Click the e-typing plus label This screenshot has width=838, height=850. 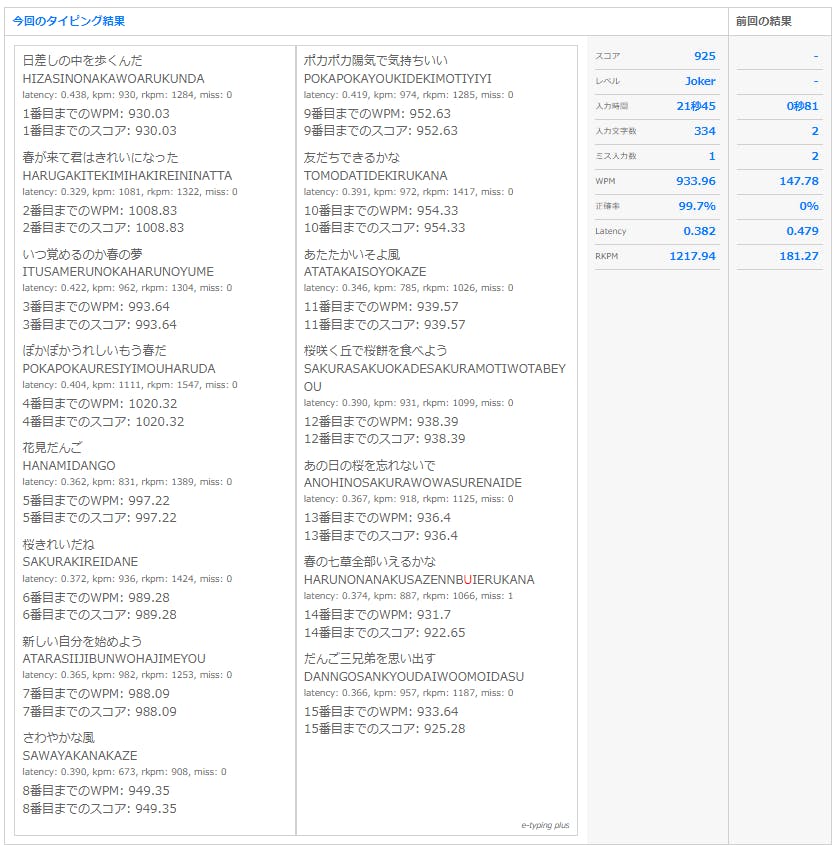[x=545, y=825]
